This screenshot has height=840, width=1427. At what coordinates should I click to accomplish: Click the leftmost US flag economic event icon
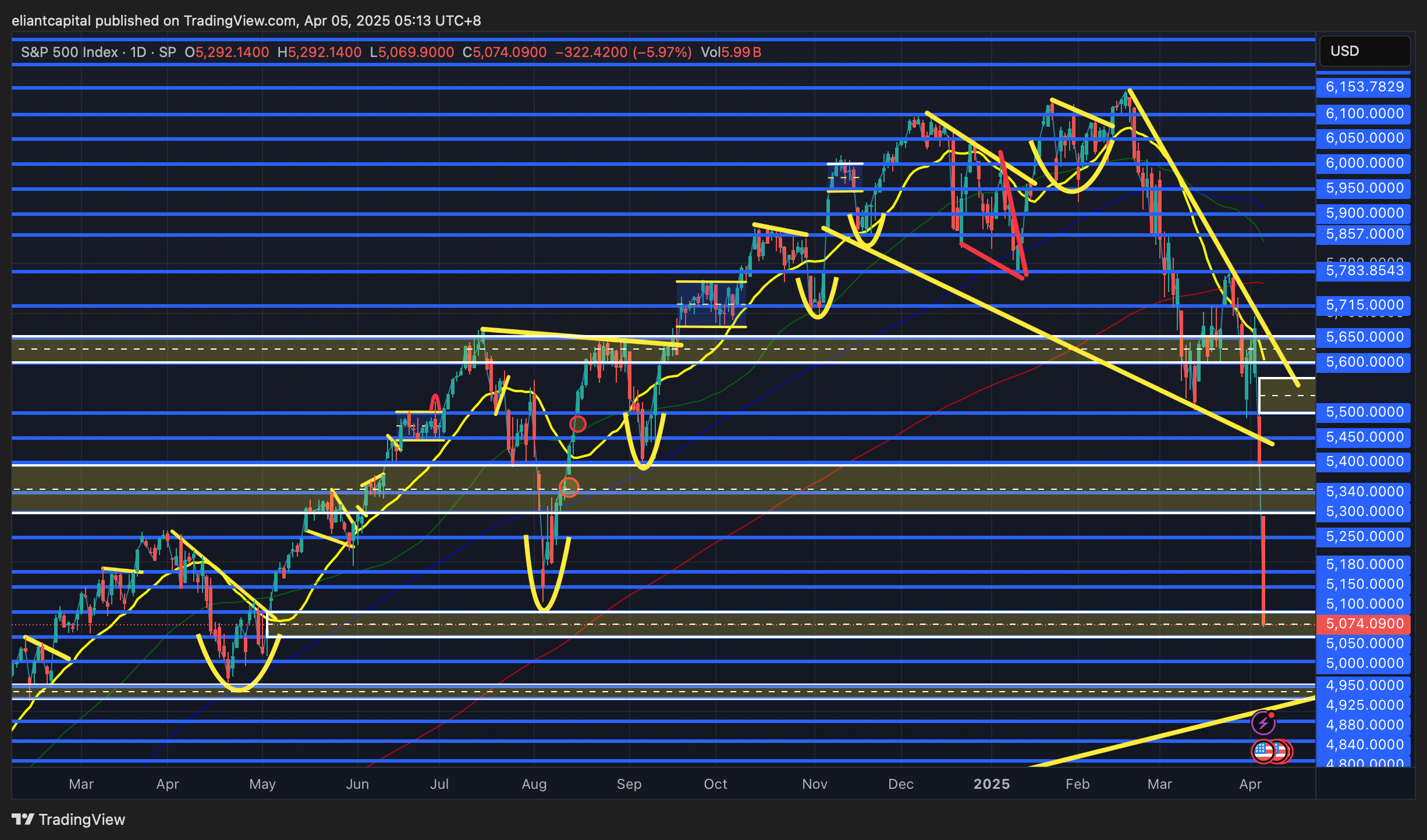coord(1263,751)
